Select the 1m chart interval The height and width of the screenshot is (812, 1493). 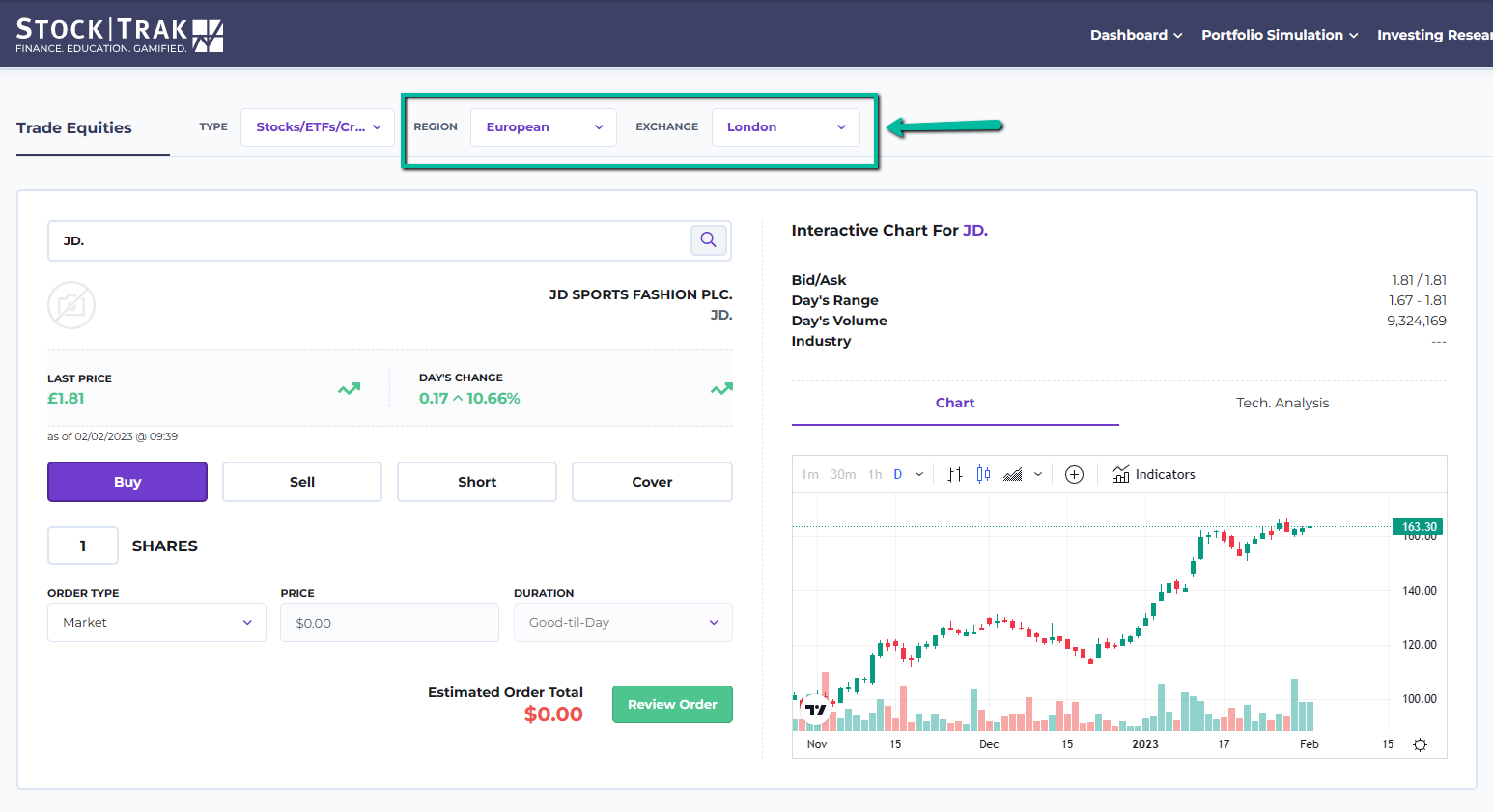(809, 474)
